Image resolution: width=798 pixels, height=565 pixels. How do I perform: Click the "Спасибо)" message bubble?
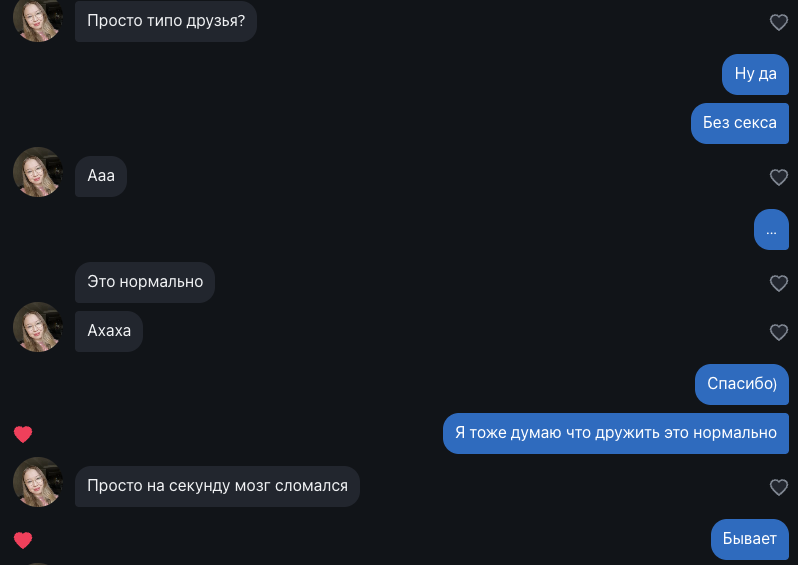[741, 384]
